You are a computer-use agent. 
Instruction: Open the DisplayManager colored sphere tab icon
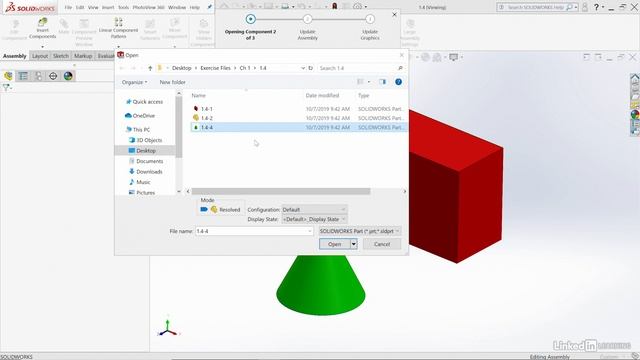[x=68, y=76]
